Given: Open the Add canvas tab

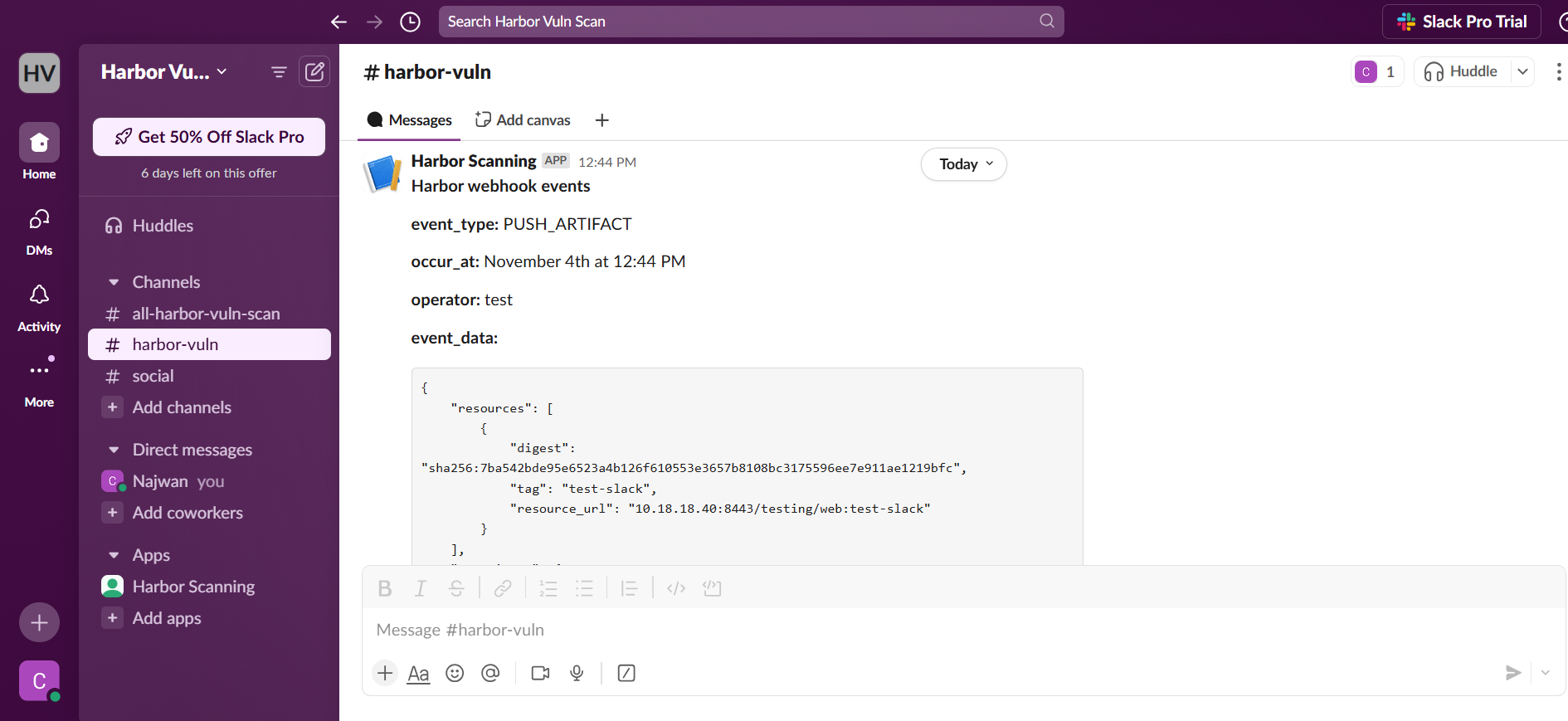Looking at the screenshot, I should pos(523,120).
